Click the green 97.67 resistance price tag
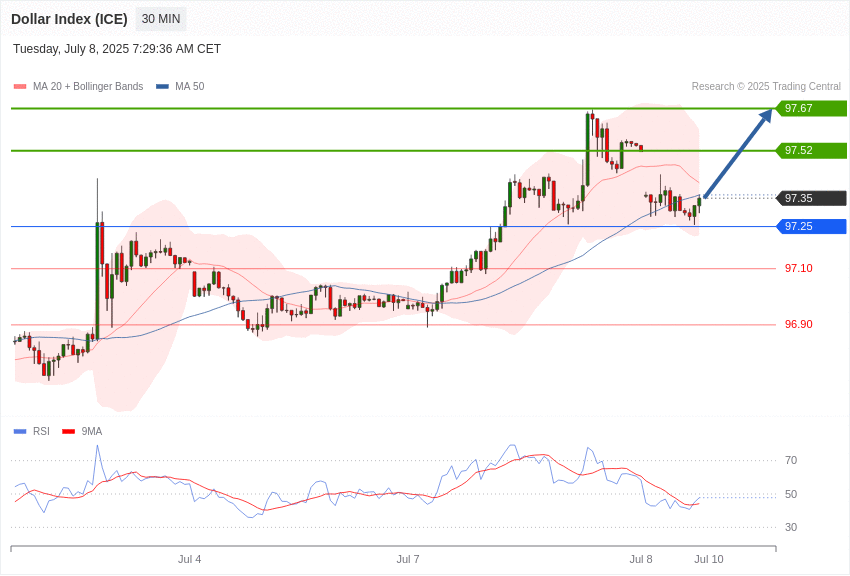Screen dimensions: 850x576 point(811,108)
